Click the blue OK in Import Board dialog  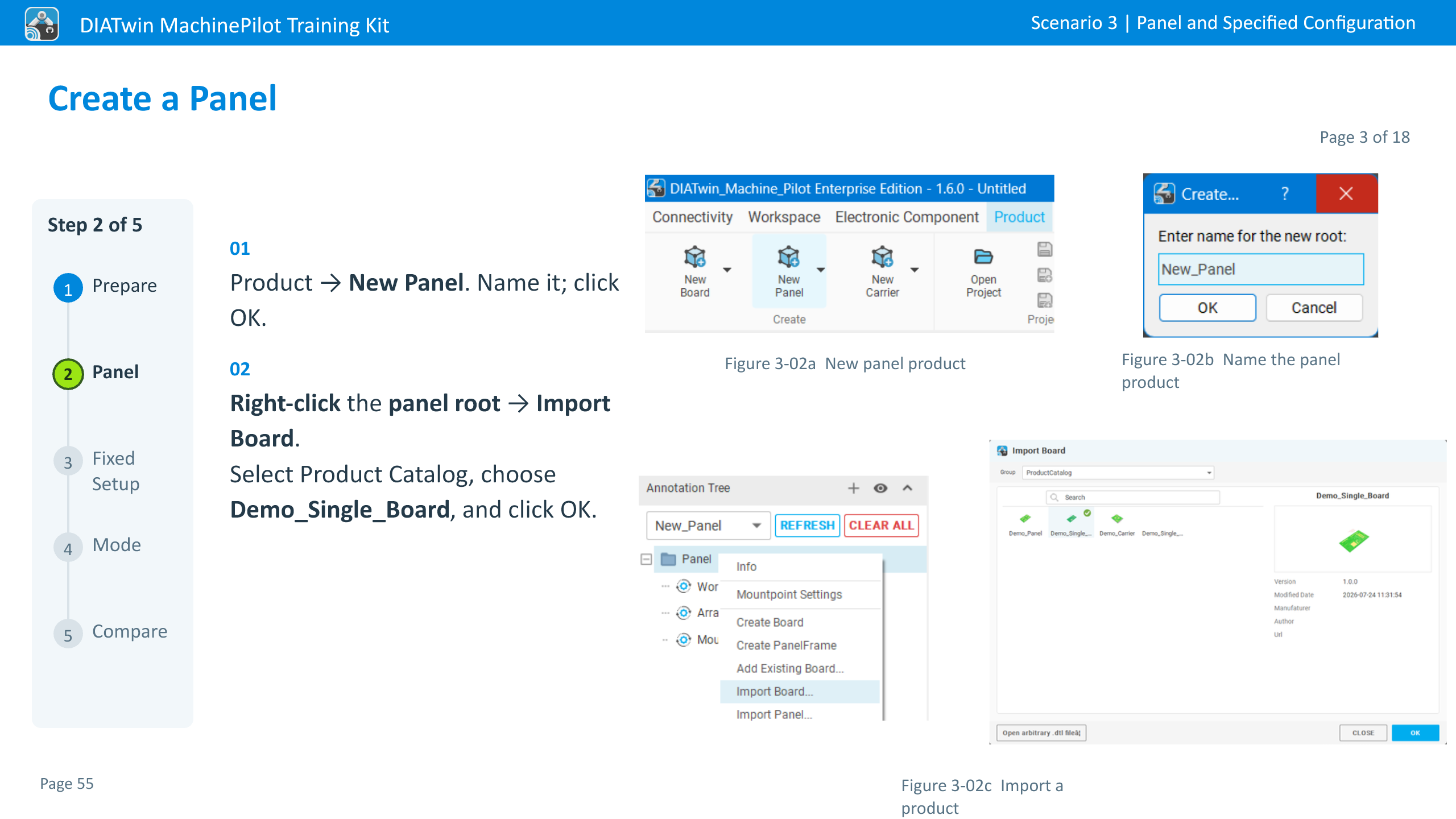1415,733
